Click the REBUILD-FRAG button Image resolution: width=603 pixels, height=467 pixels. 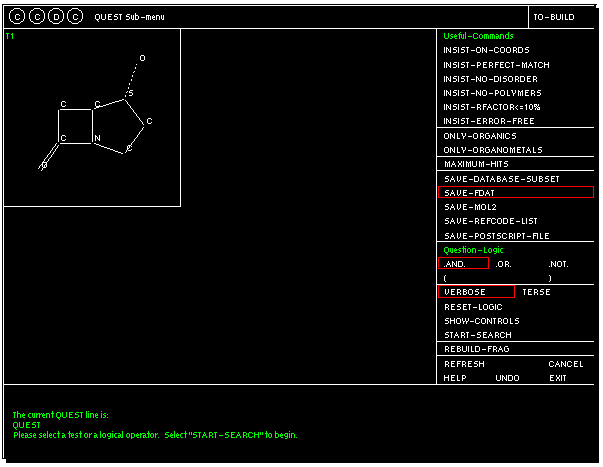point(476,349)
